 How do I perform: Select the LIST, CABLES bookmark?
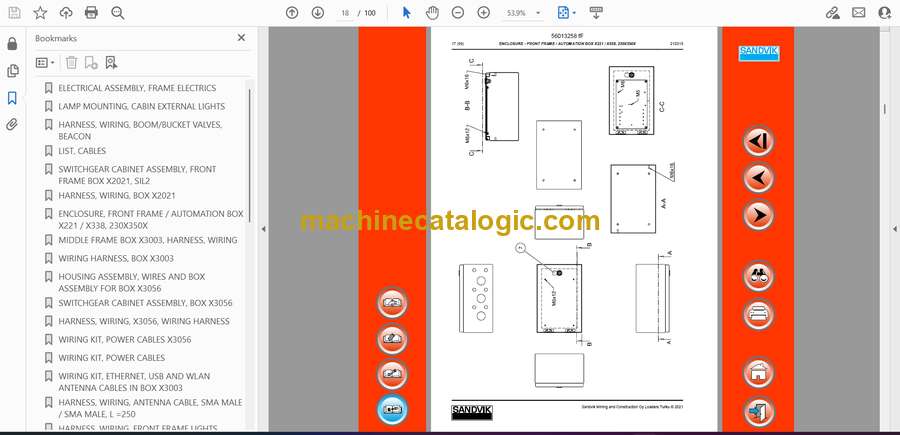pyautogui.click(x=82, y=151)
